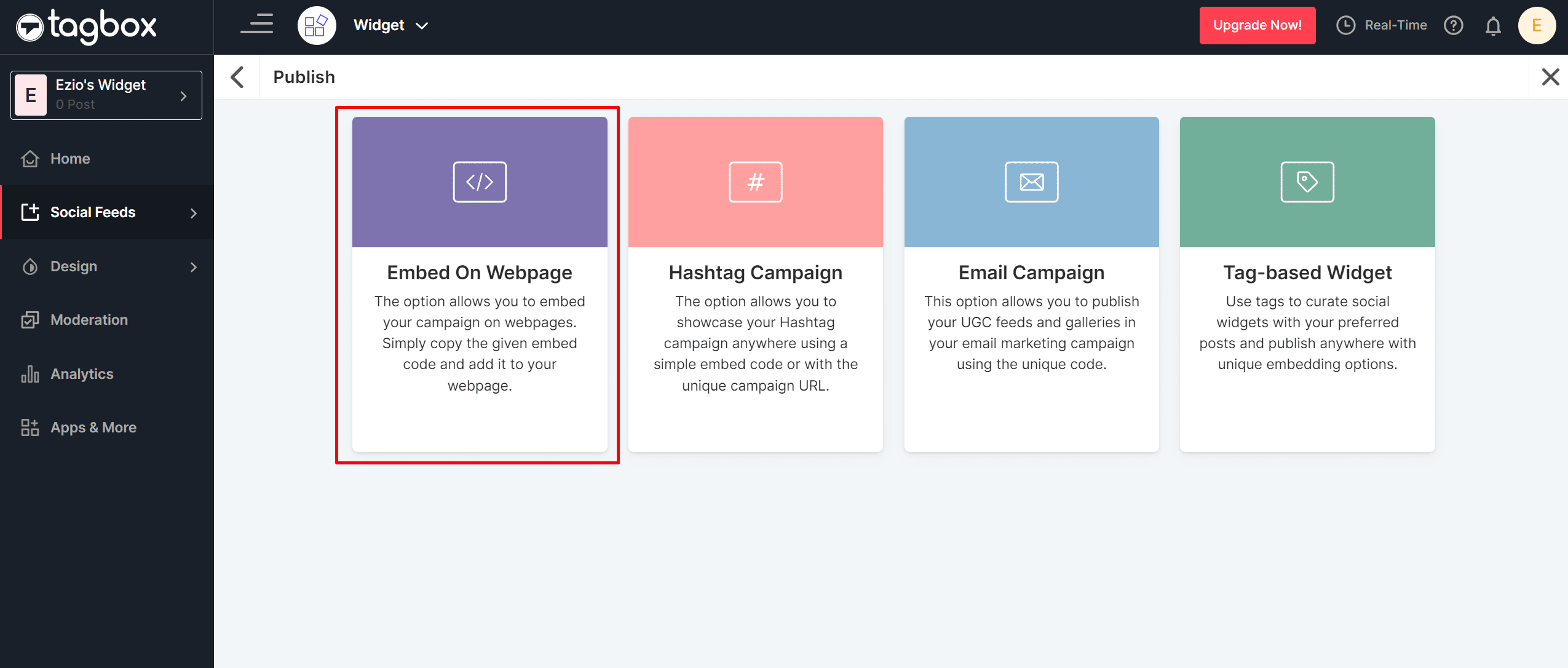Click the Apps & More icon
1568x668 pixels.
tap(30, 427)
